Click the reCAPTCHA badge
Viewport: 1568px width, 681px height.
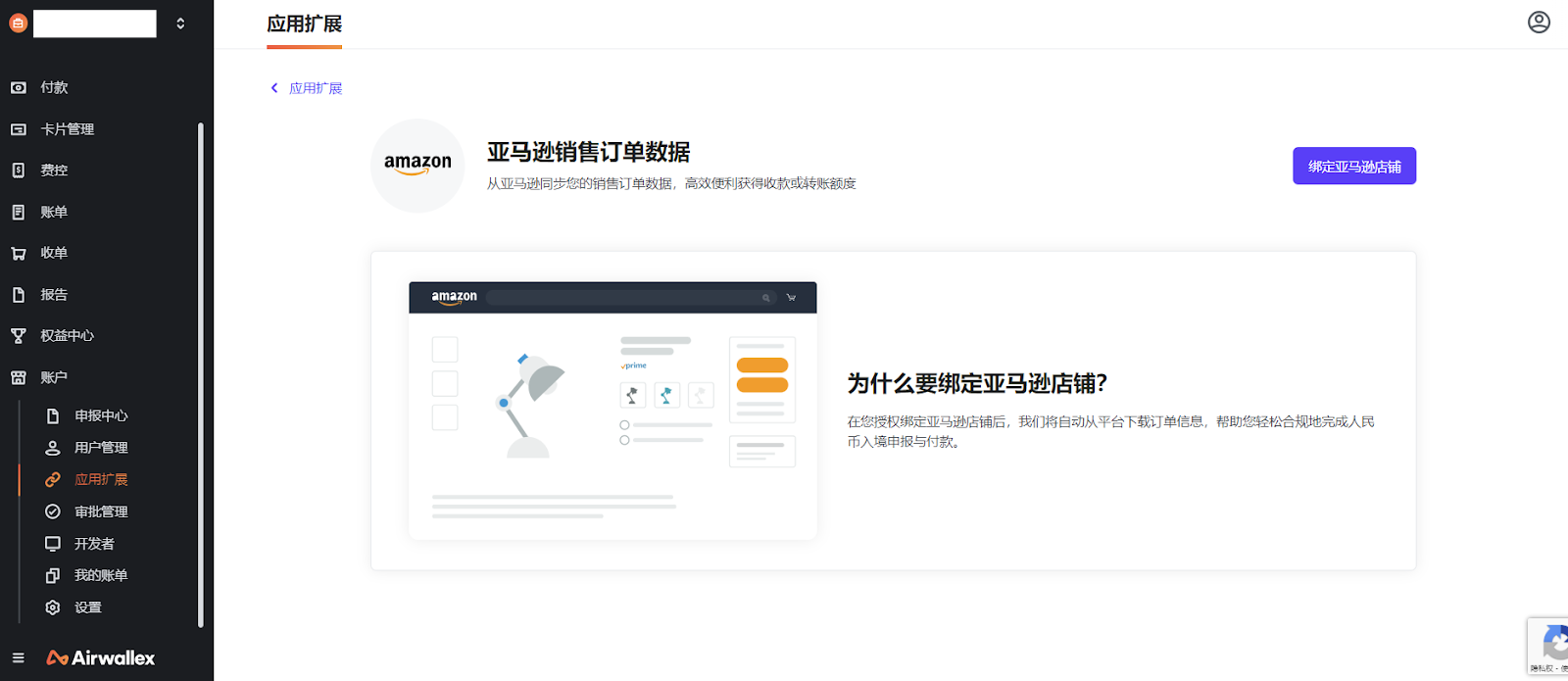tap(1548, 646)
